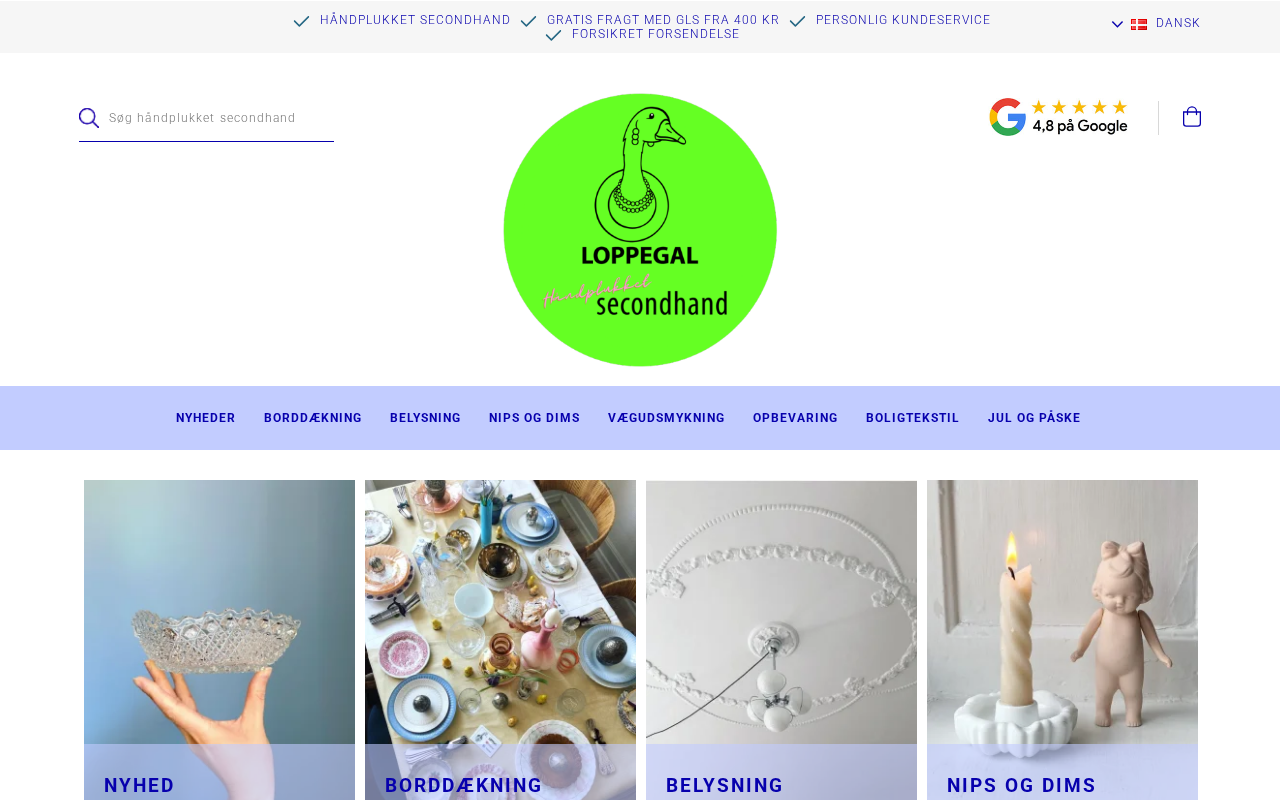Focus the Søg håndplukket secondhand field

point(220,118)
